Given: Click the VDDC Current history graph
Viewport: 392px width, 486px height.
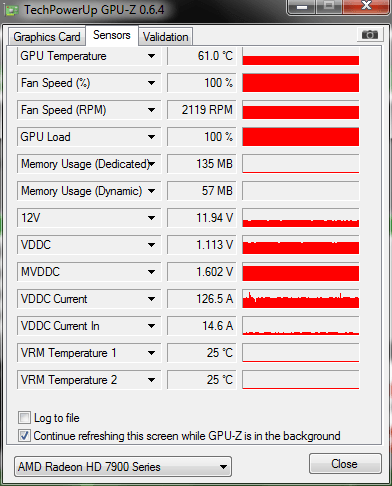Looking at the screenshot, I should tap(301, 299).
